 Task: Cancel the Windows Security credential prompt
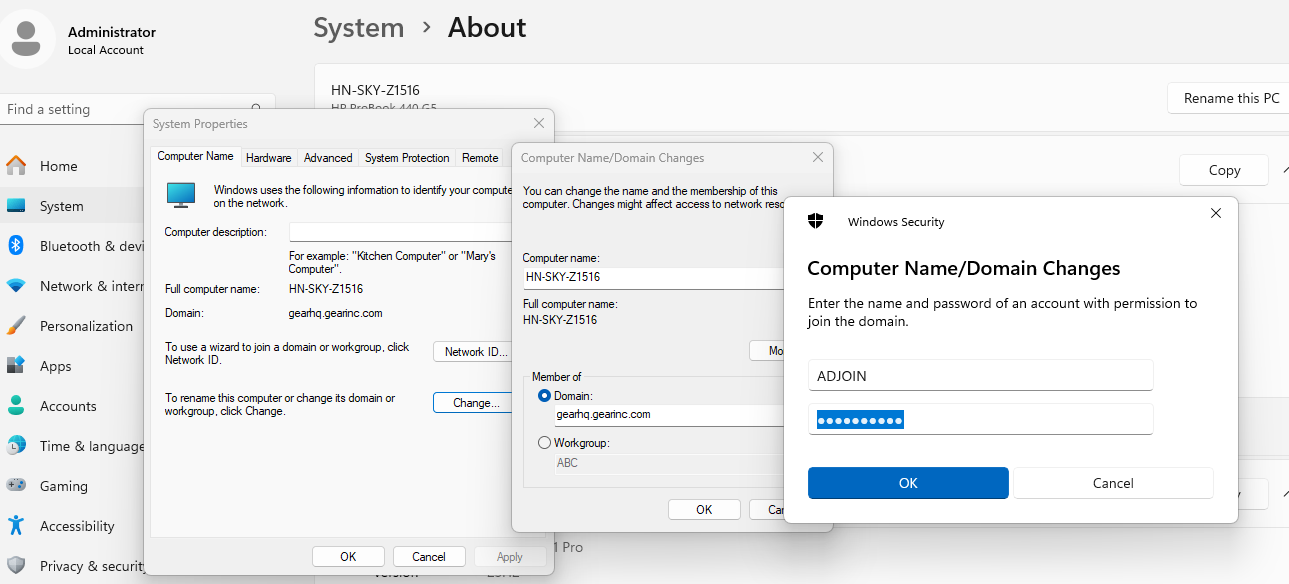(1113, 483)
